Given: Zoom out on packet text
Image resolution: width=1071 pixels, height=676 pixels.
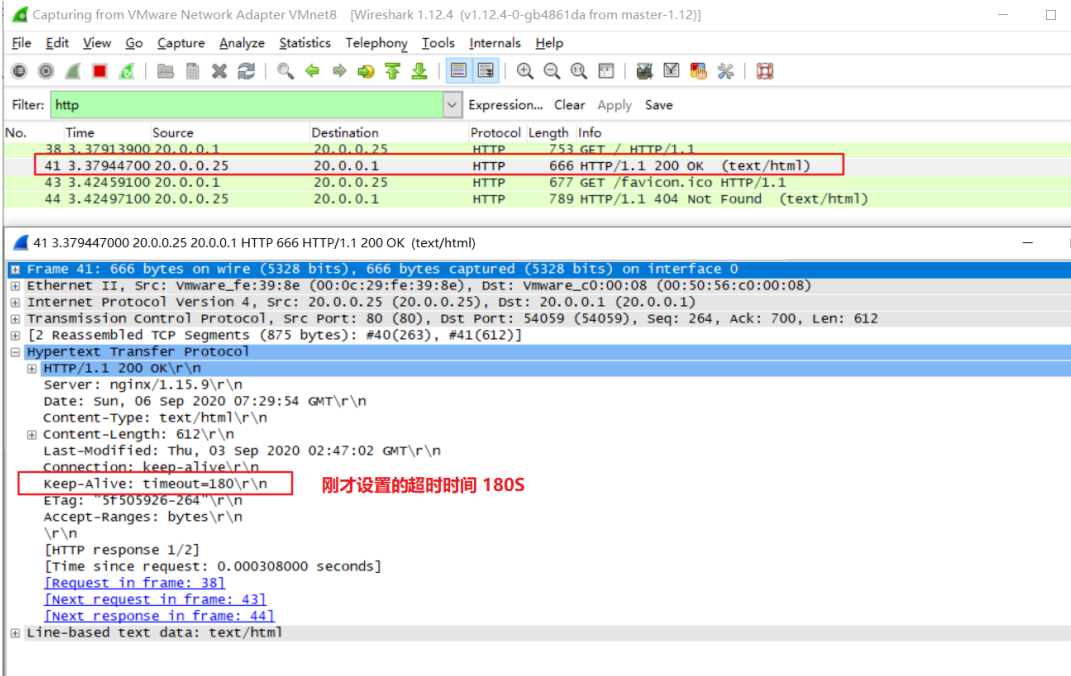Looking at the screenshot, I should (552, 71).
